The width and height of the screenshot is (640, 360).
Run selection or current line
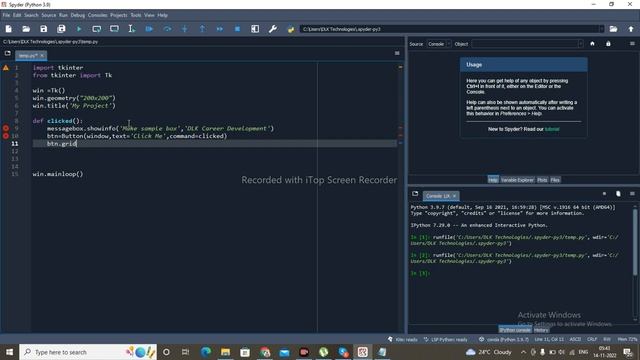click(132, 29)
